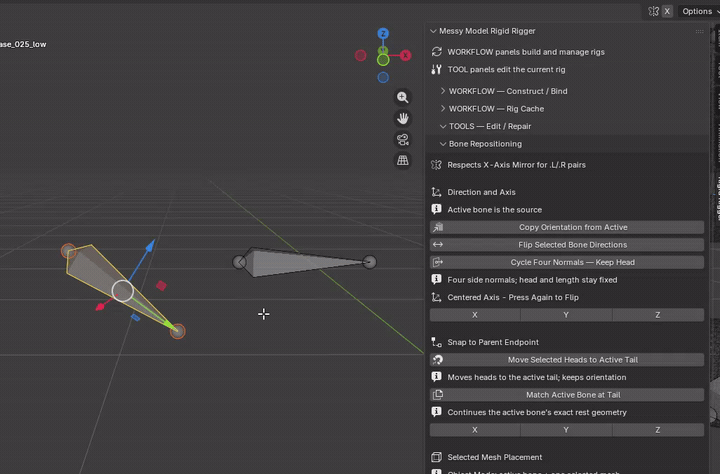This screenshot has height=474, width=720.
Task: Click Cycle Four Normals — Keep Head
Action: click(567, 262)
